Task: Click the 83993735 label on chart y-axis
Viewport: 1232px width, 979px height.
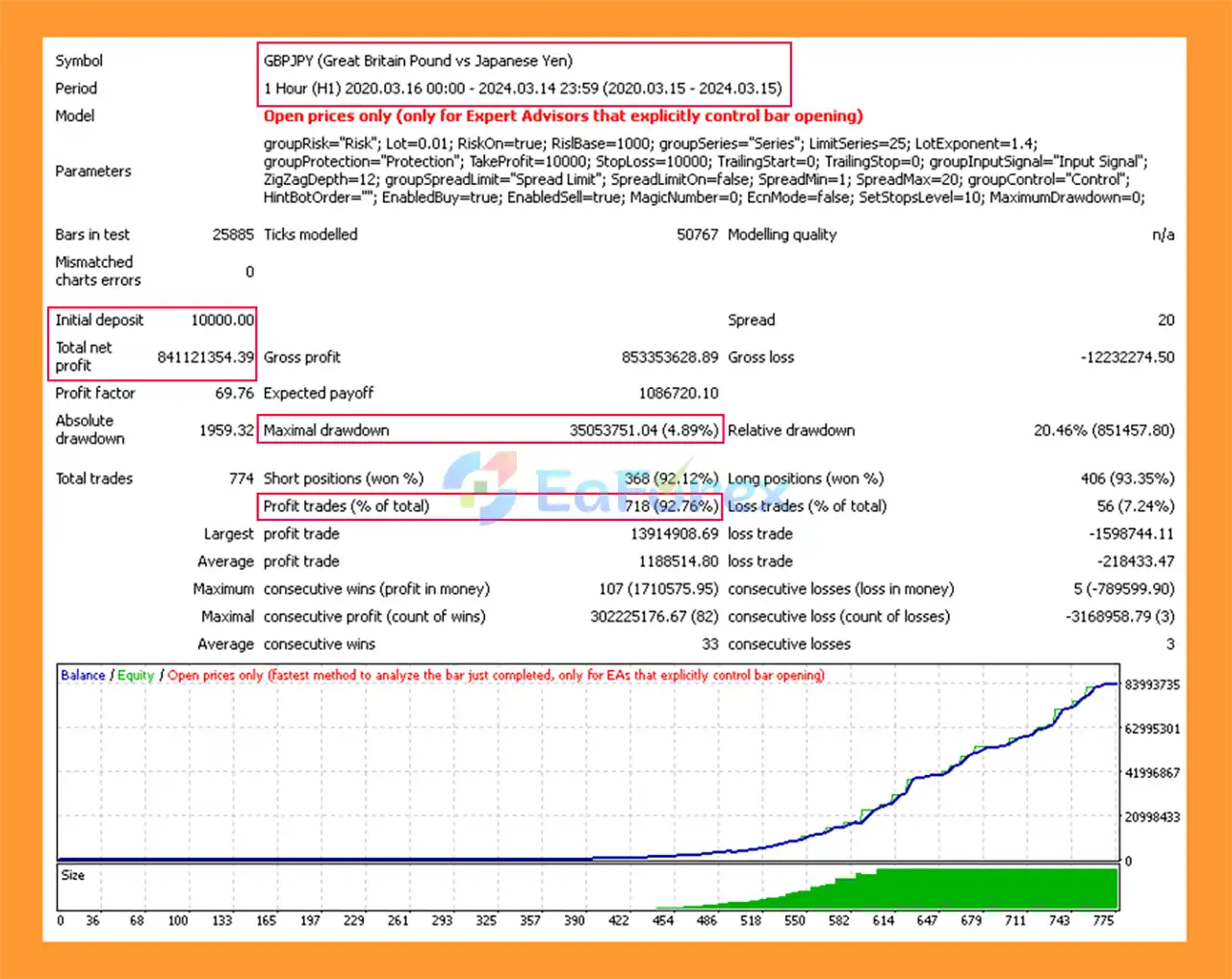Action: (1151, 685)
